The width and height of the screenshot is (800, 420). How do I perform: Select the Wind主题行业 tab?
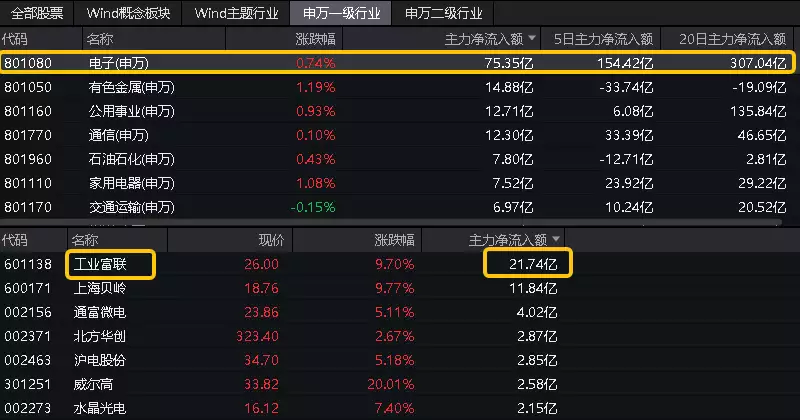pyautogui.click(x=236, y=13)
